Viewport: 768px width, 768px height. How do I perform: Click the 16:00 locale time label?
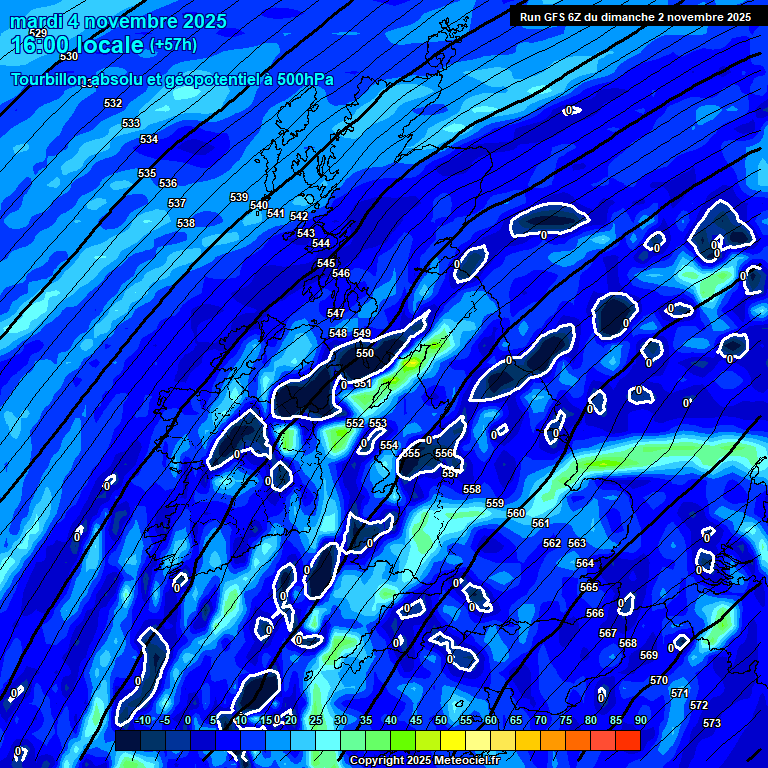tap(77, 45)
